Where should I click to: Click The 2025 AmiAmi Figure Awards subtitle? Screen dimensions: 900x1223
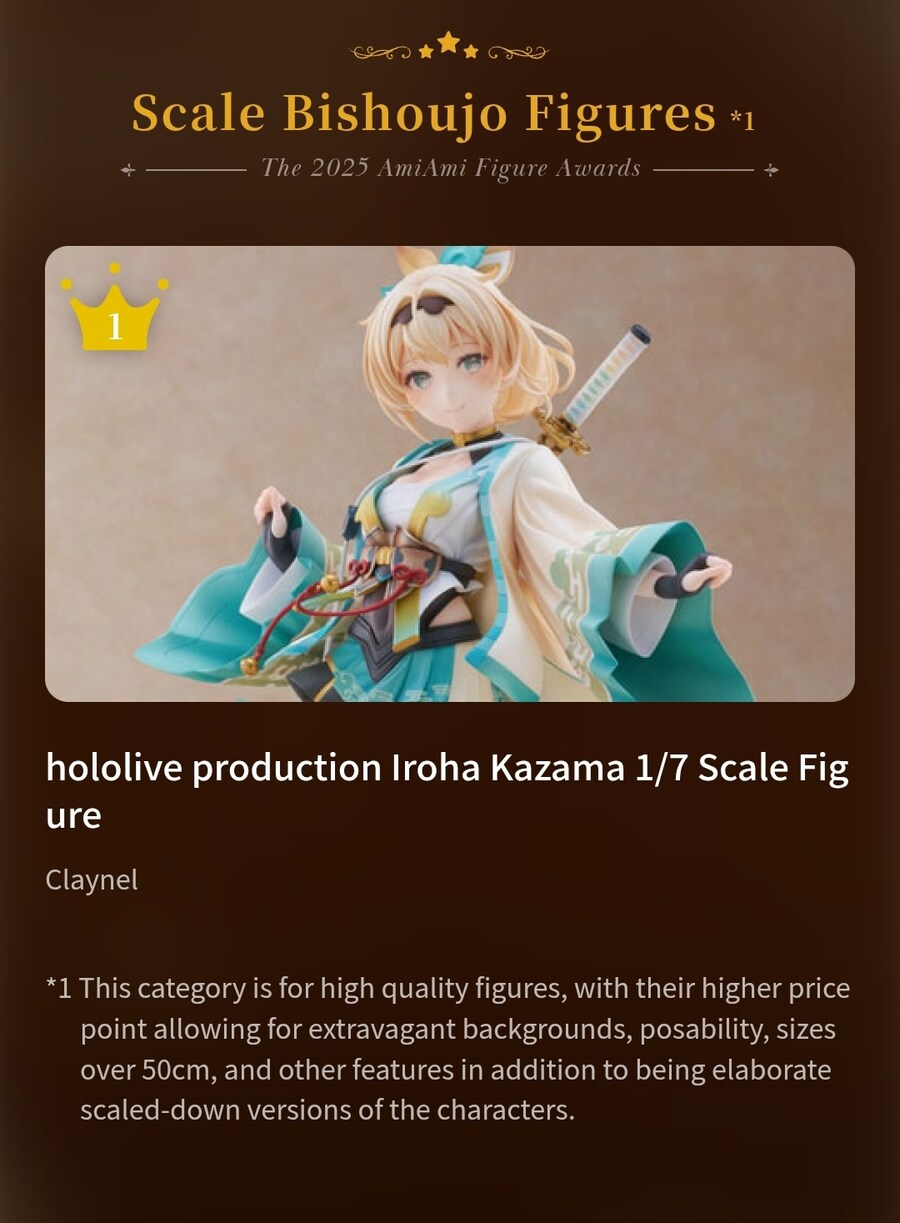coord(450,168)
